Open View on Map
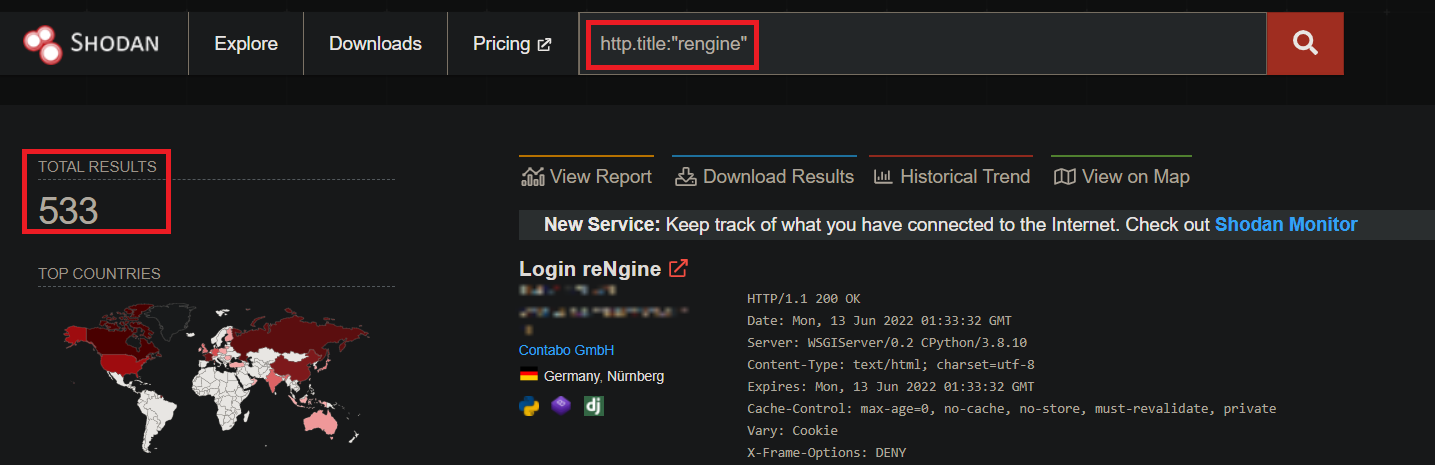 1121,176
